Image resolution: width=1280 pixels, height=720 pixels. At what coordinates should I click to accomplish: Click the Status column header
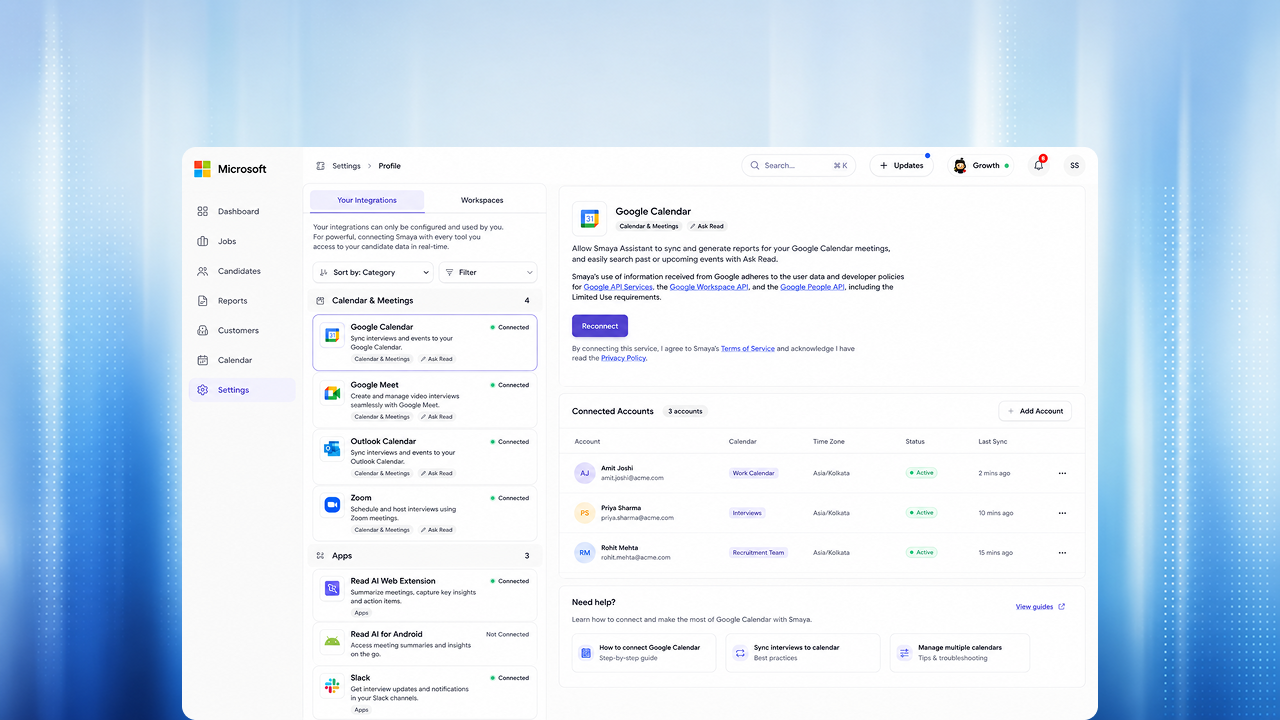915,441
